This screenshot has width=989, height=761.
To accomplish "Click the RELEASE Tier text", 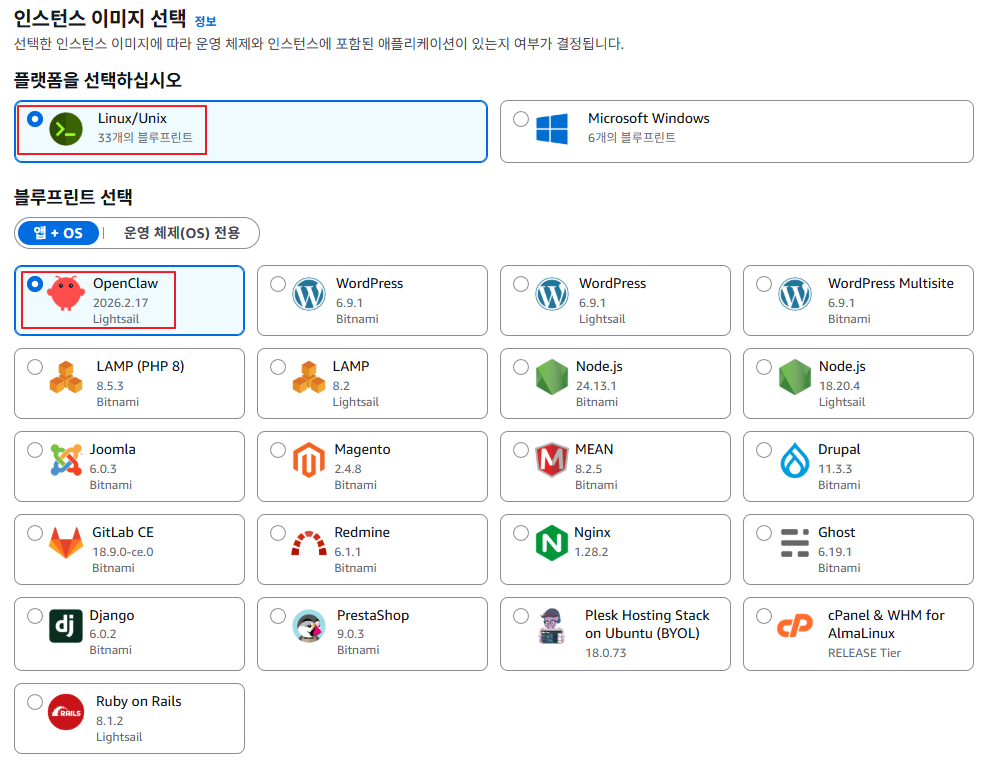I will 864,653.
